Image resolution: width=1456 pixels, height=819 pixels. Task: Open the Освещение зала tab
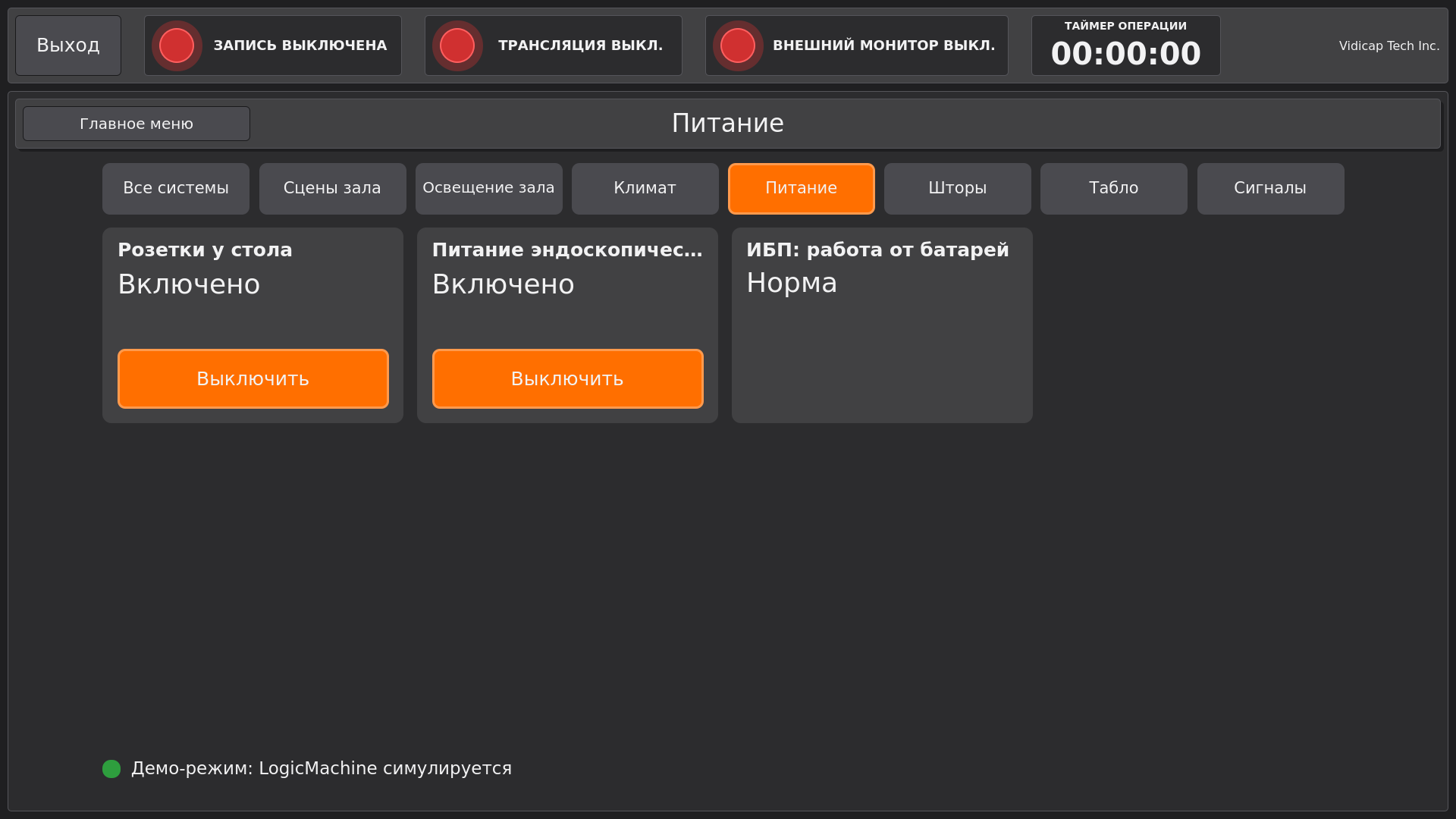coord(489,188)
